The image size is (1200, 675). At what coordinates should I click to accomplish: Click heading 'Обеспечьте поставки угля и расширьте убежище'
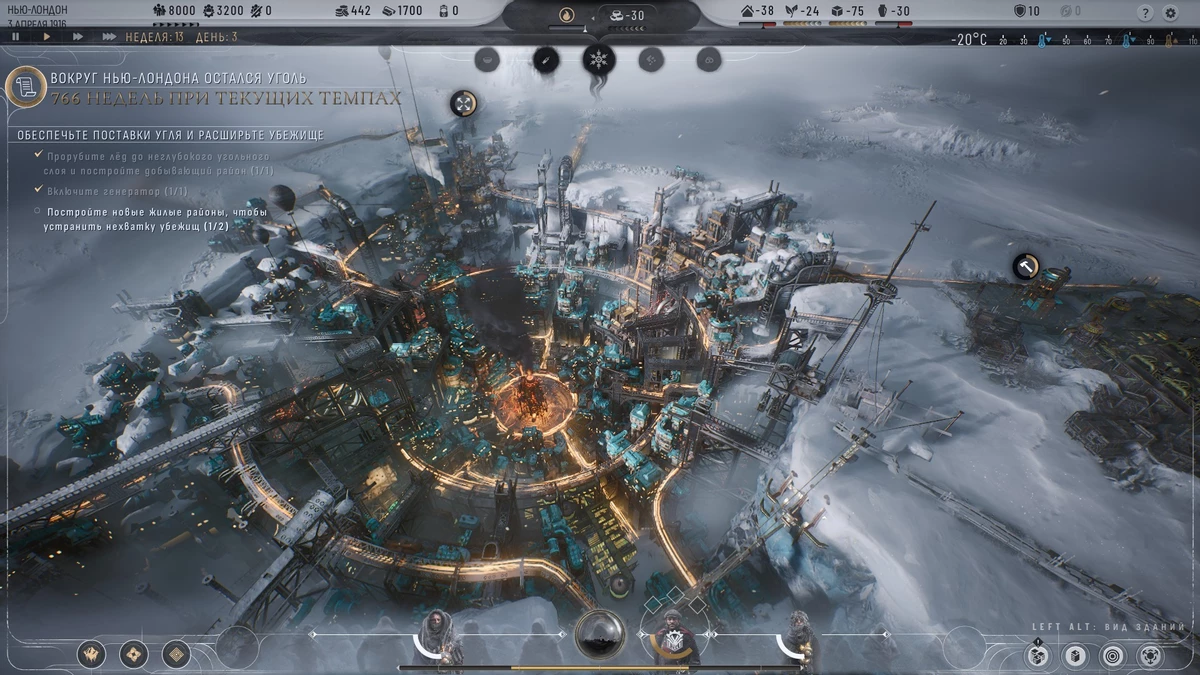170,135
